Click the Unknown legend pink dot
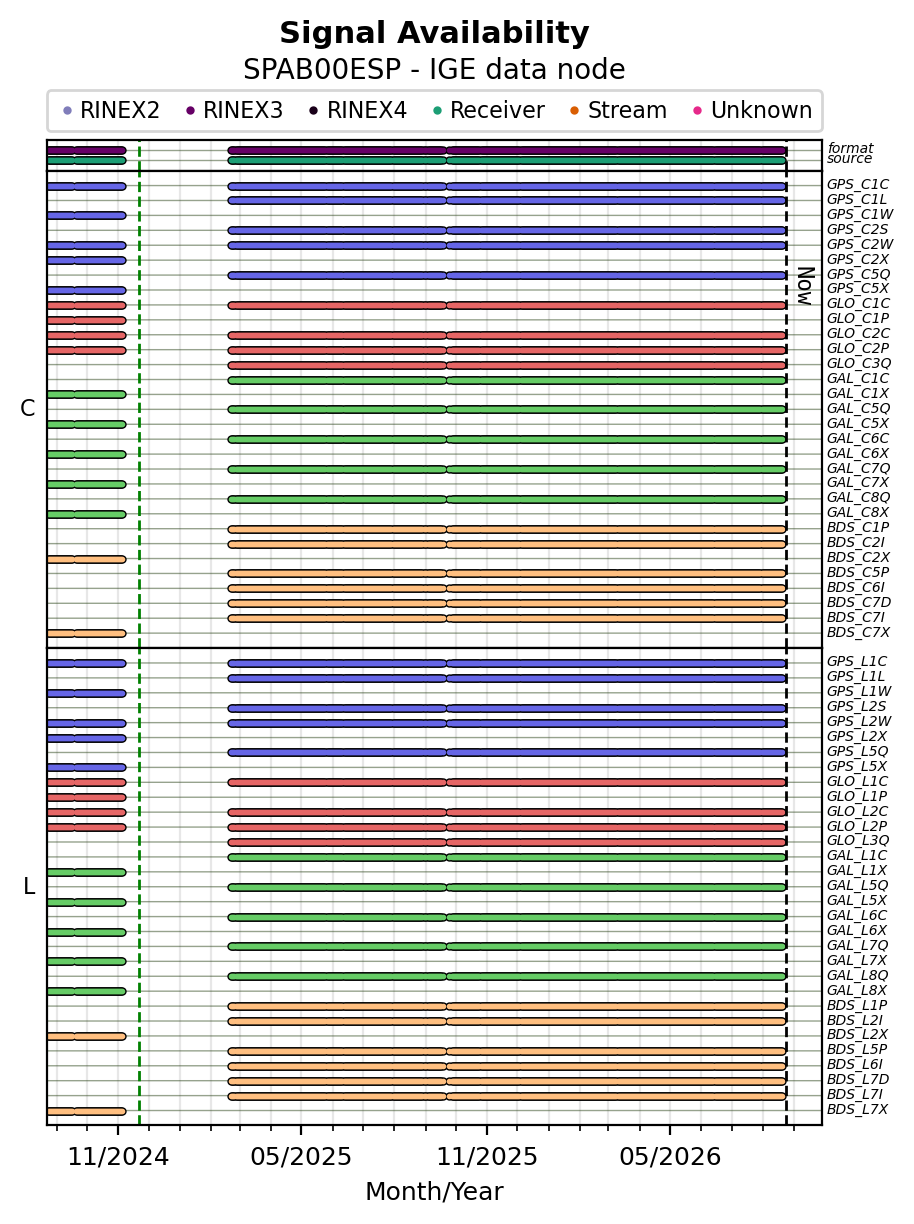The width and height of the screenshot is (914, 1224). tap(696, 111)
